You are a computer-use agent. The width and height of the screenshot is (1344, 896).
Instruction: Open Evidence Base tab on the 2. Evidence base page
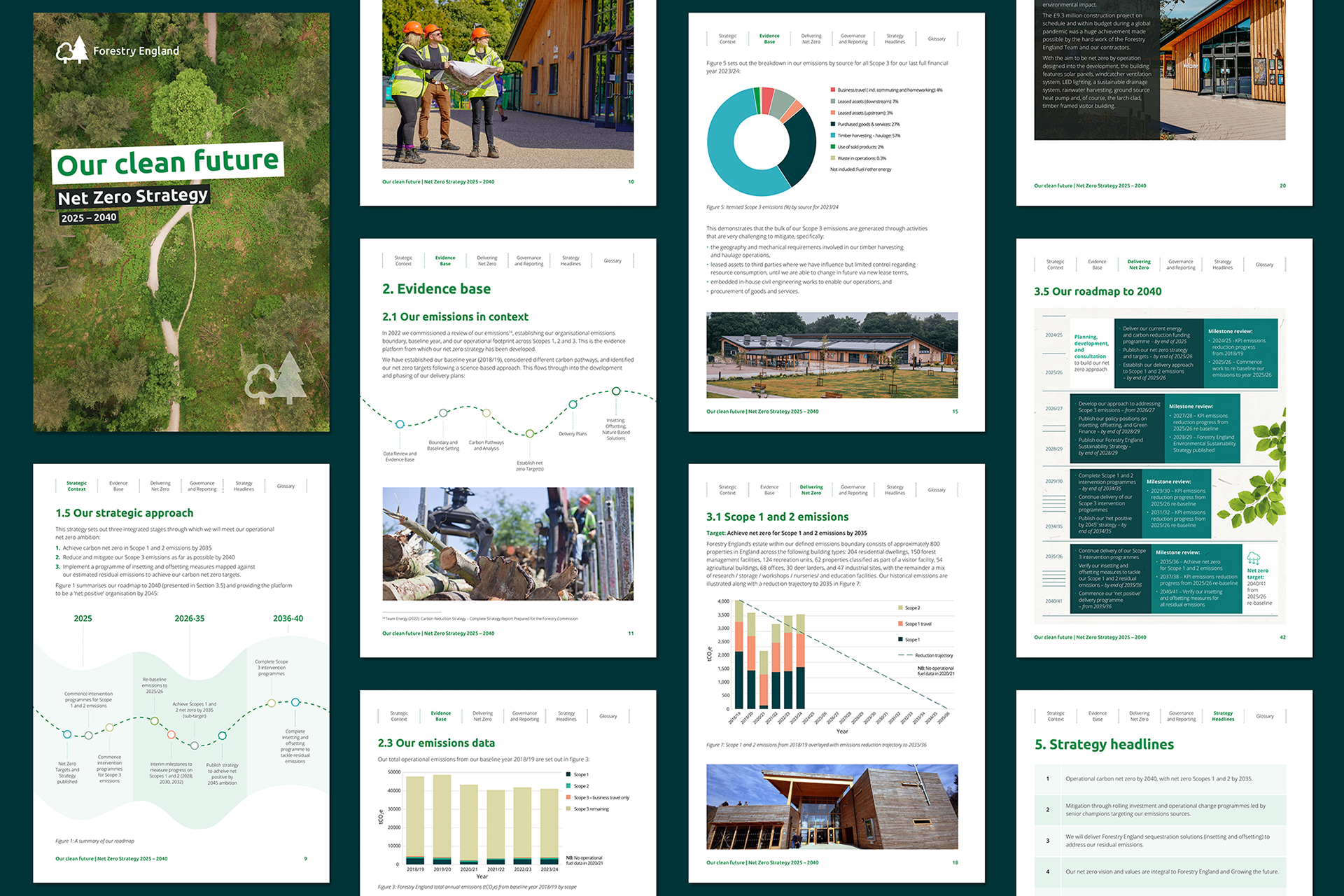[445, 260]
